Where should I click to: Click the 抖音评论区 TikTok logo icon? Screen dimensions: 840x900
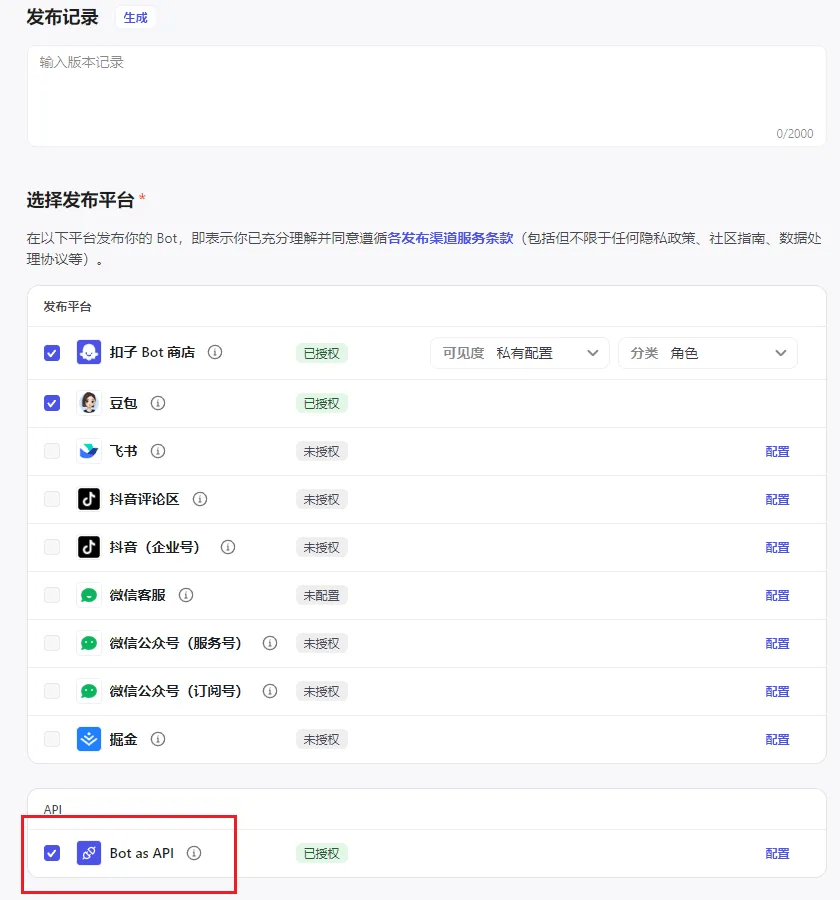pos(89,499)
